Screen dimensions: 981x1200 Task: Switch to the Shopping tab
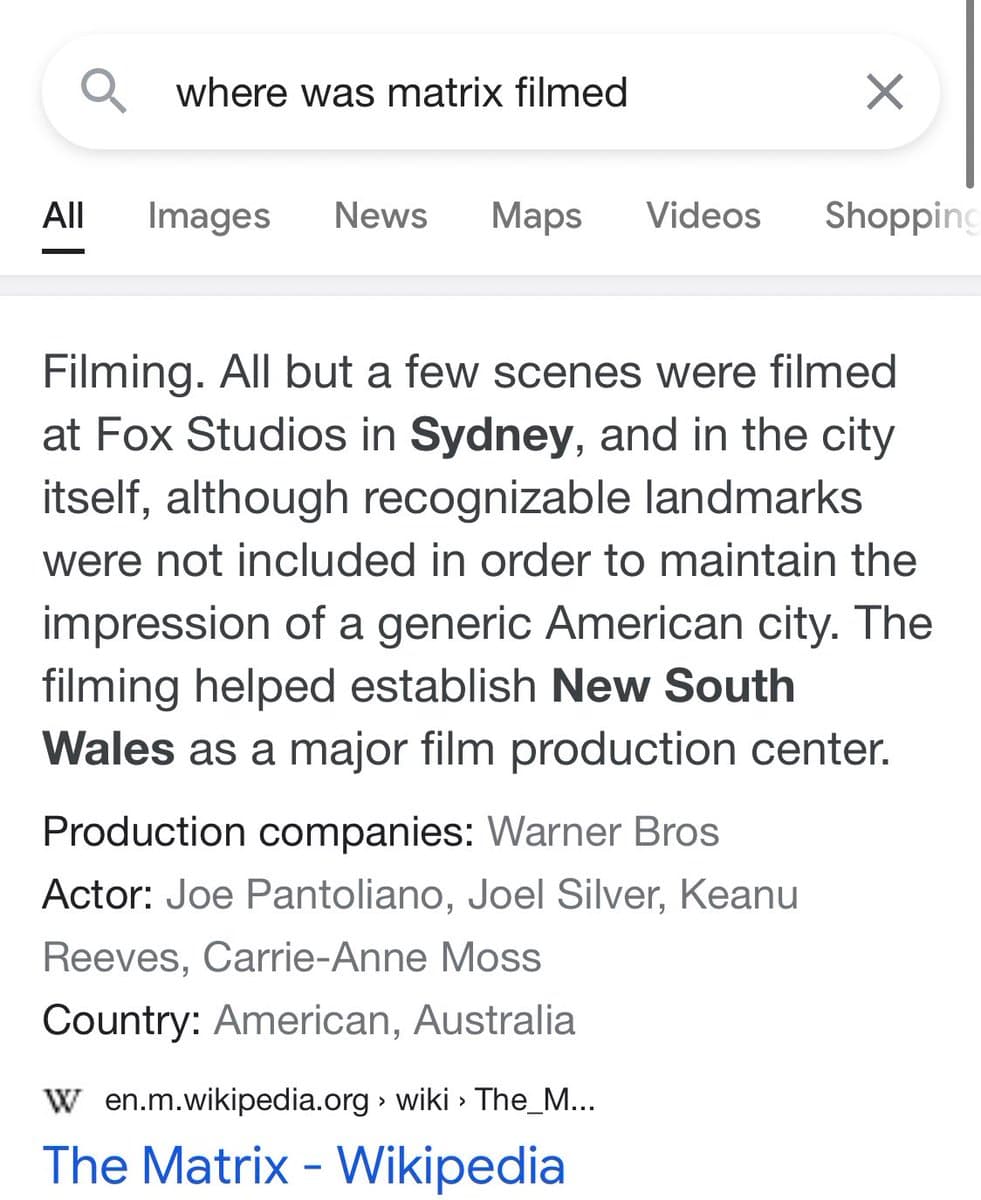tap(899, 216)
